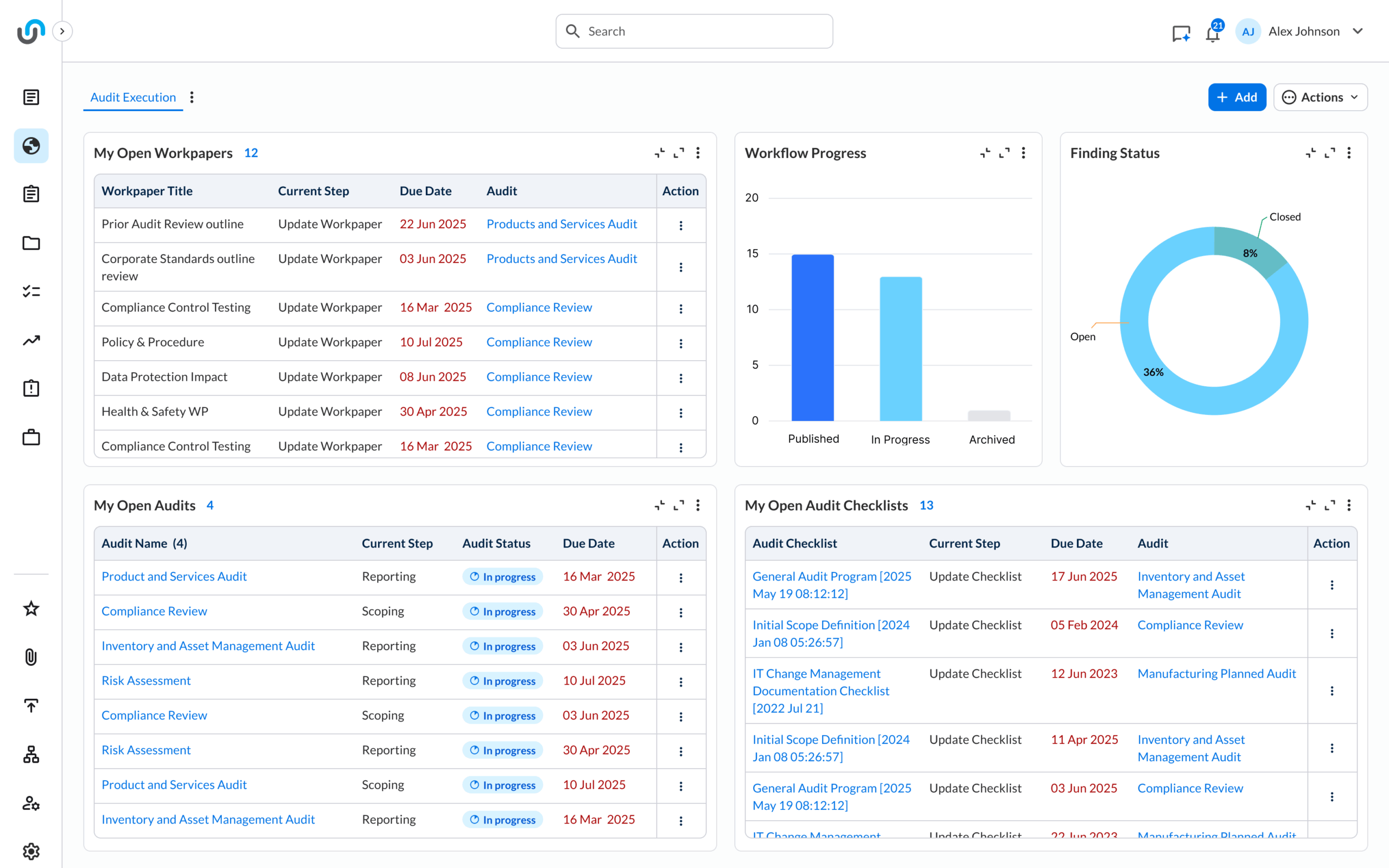Open the paperclip attachments icon in sidebar
Viewport: 1389px width, 868px height.
[x=31, y=657]
